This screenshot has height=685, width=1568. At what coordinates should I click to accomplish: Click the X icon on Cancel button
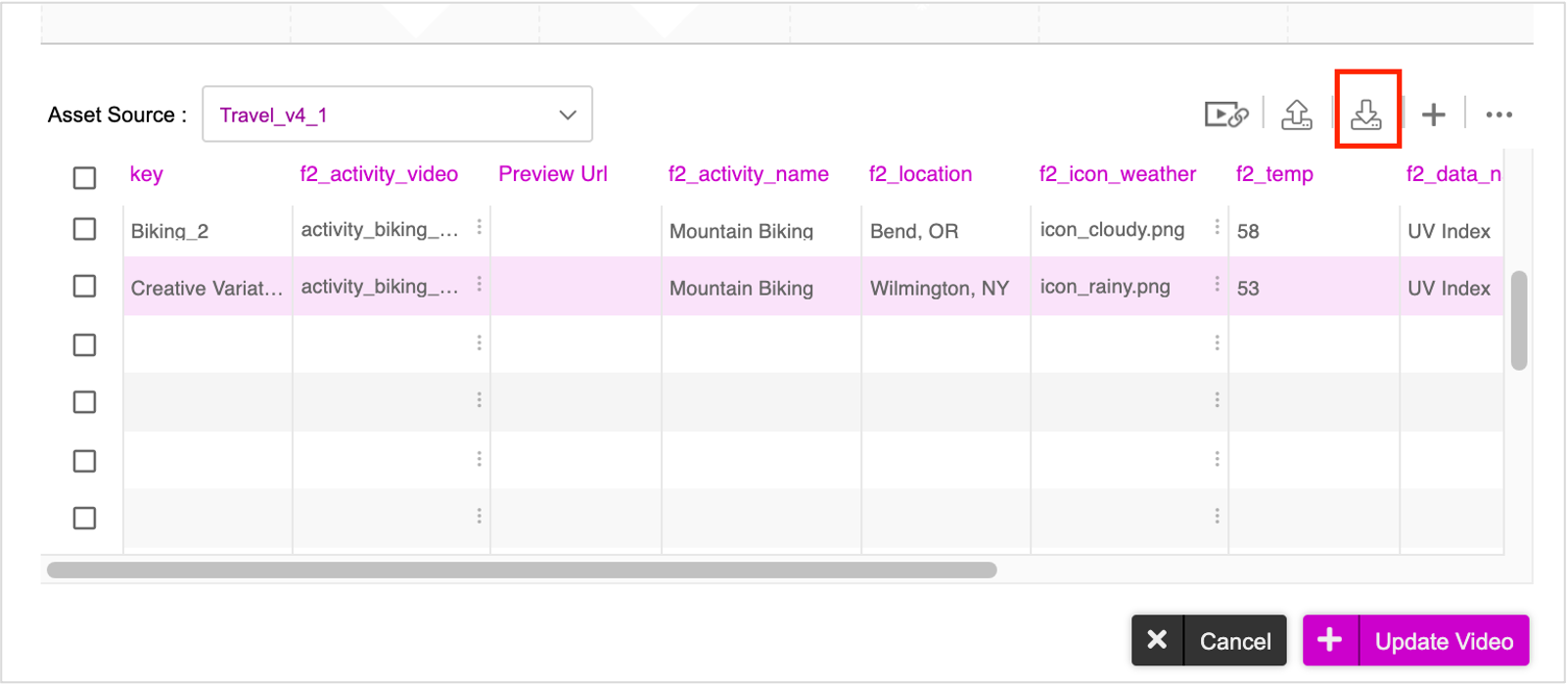click(x=1157, y=640)
